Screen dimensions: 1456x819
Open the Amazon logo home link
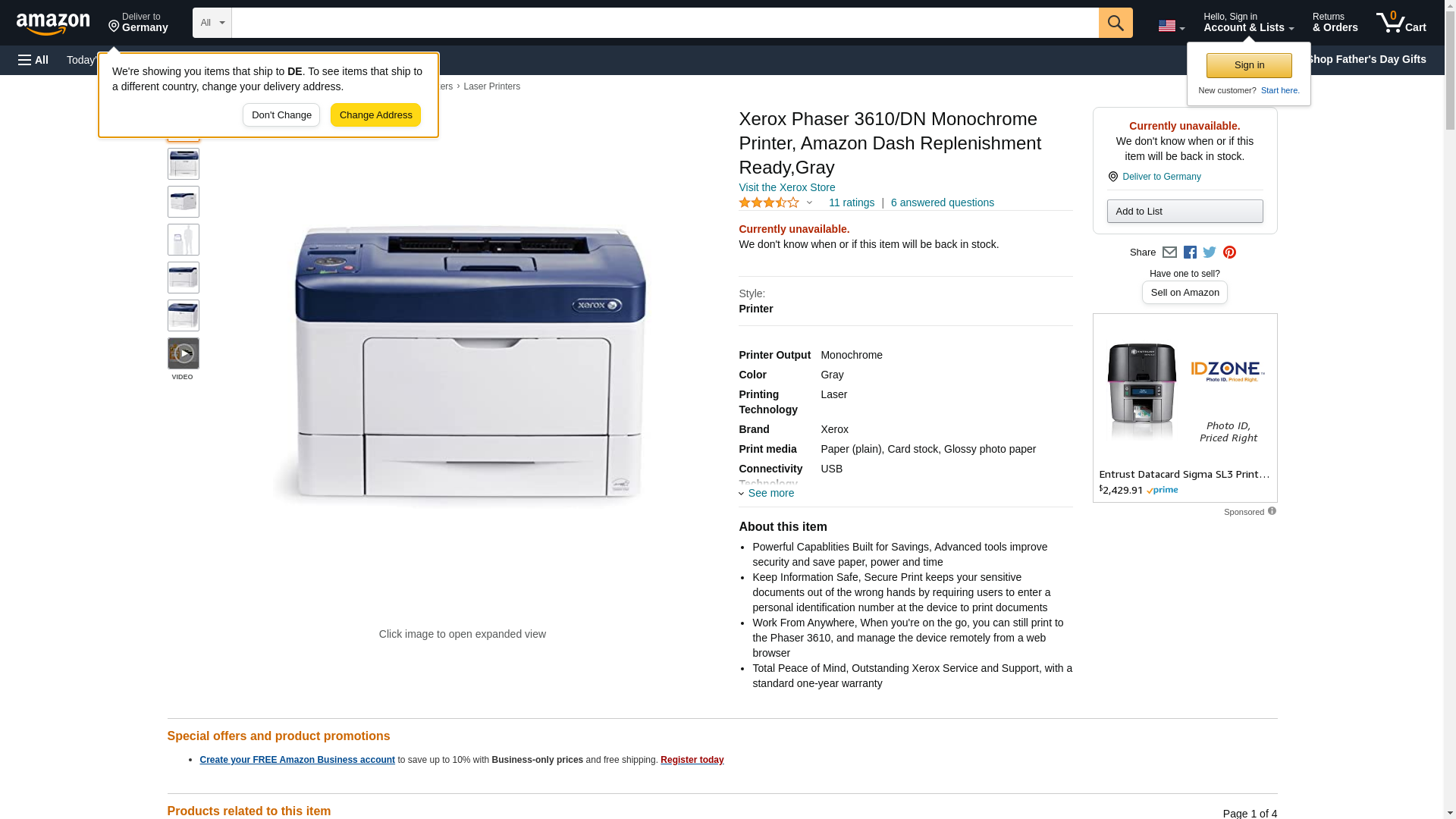(53, 24)
